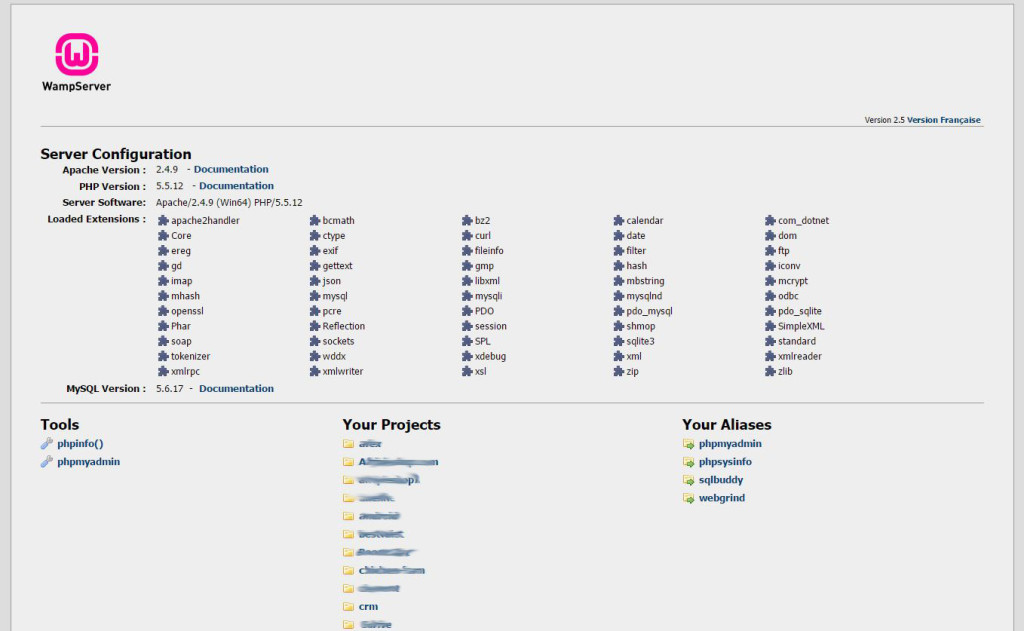The image size is (1024, 631).
Task: Select MySQL version value '5.6.17'
Action: [170, 388]
